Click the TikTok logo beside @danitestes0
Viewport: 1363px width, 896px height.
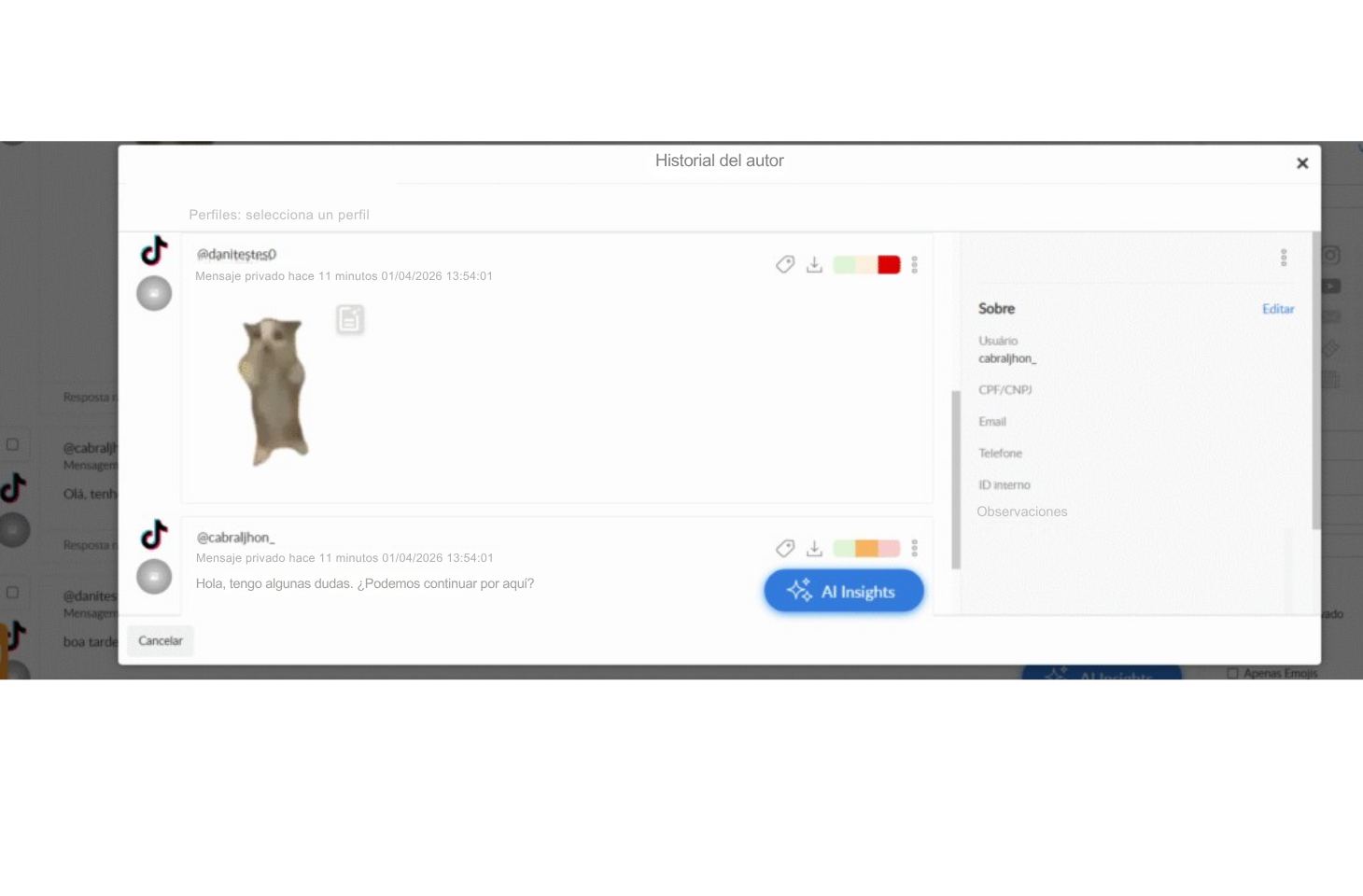(x=154, y=251)
